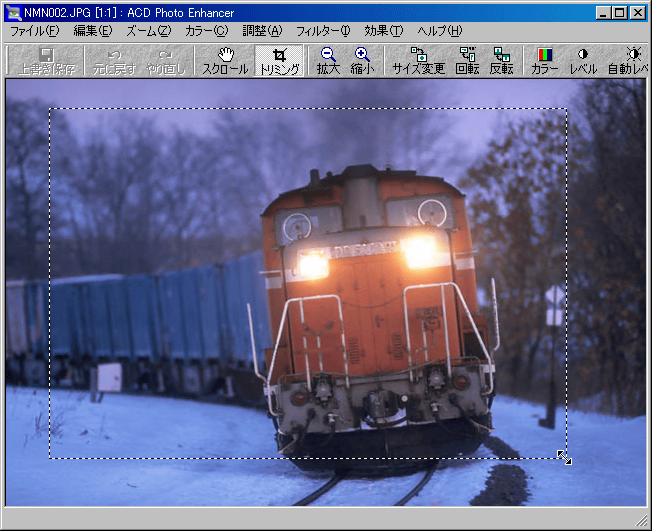Open the ファイル(F) menu
The width and height of the screenshot is (652, 531).
[35, 31]
